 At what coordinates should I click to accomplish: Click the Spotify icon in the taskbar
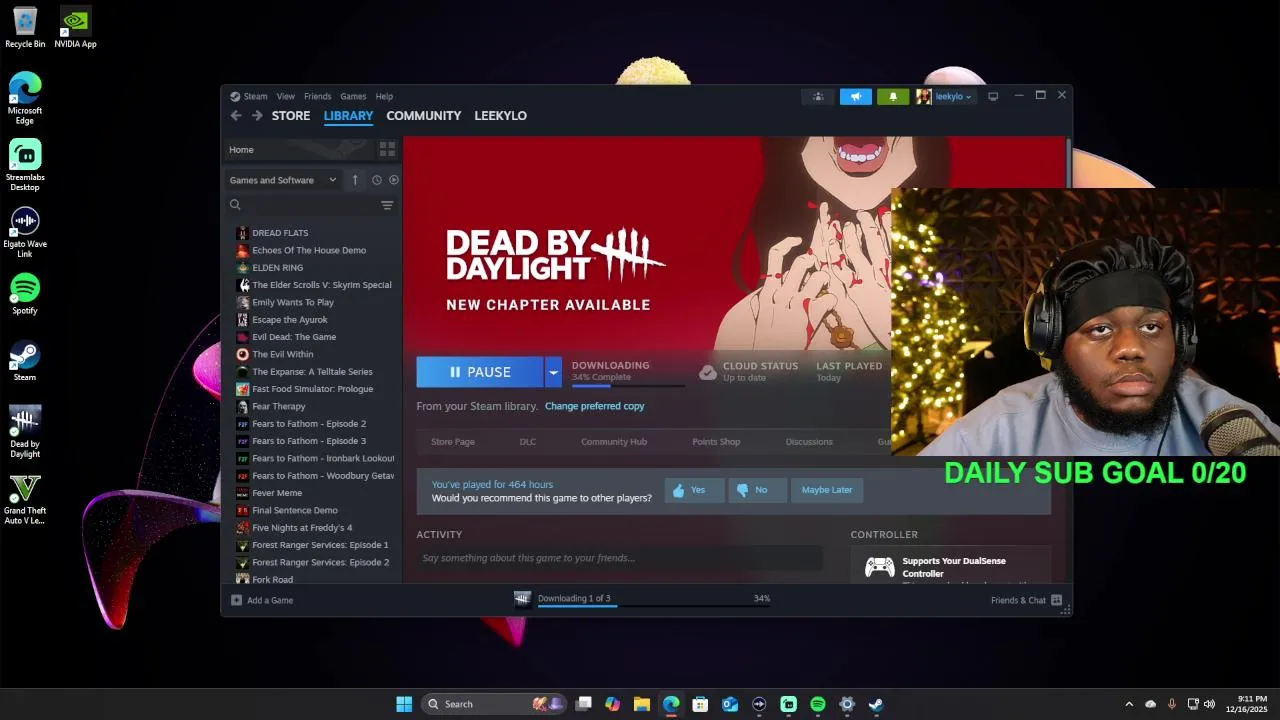[x=818, y=704]
